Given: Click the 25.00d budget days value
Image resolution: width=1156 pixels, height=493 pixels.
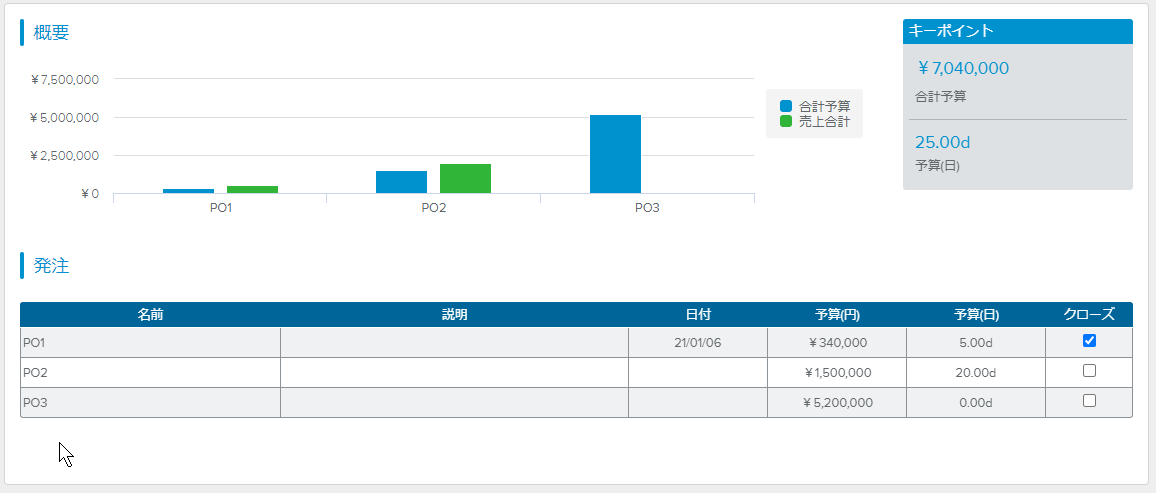Looking at the screenshot, I should [942, 142].
